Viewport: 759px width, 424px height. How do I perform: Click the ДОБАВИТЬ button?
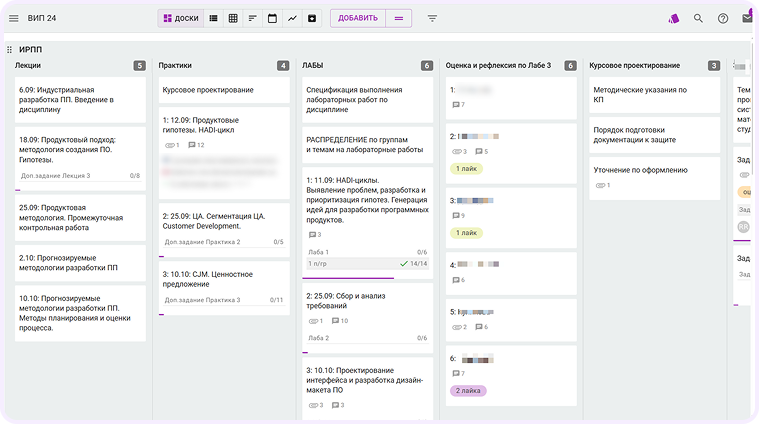(x=357, y=18)
